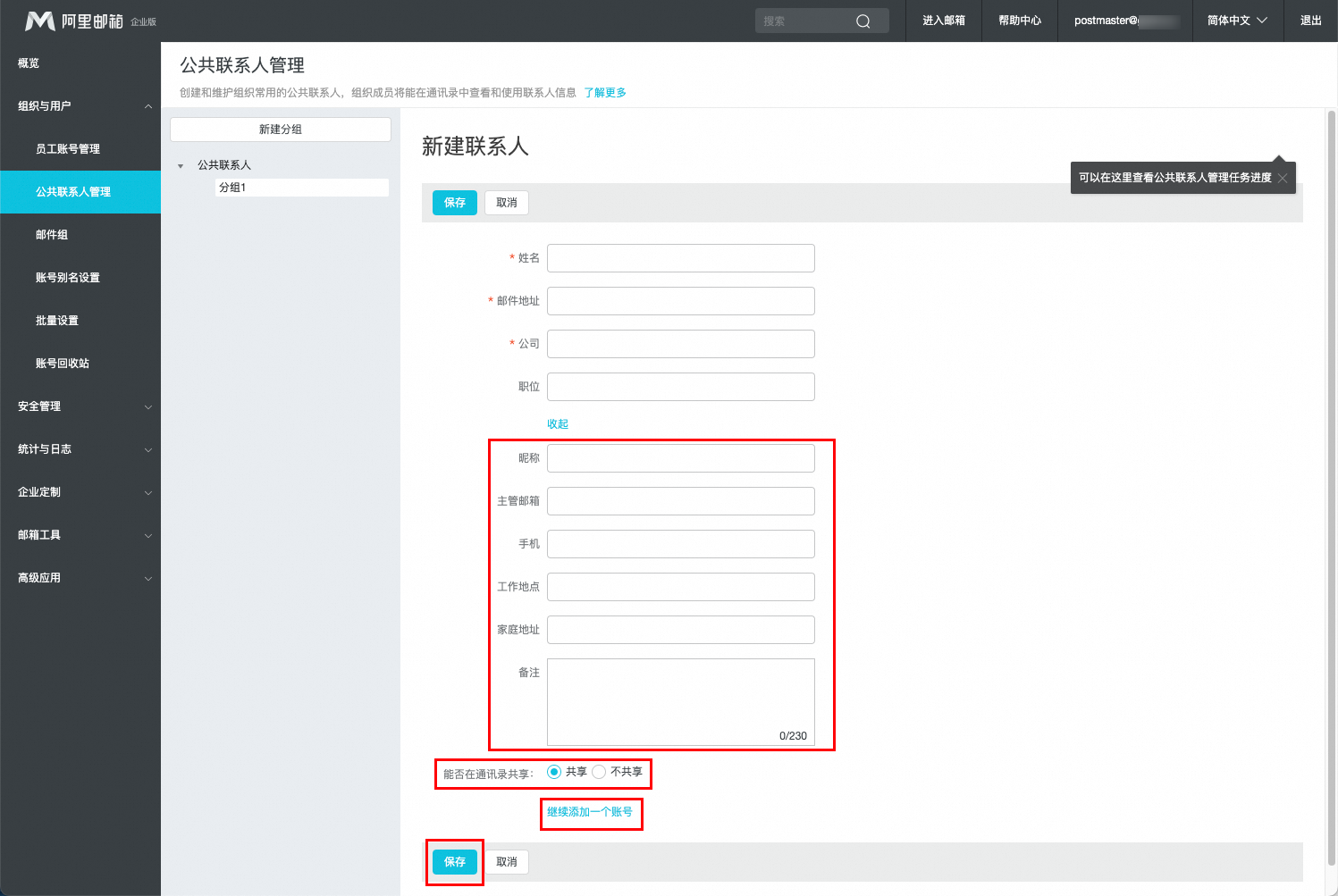Screen dimensions: 1338x896
Task: Close the task progress tooltip
Action: (1283, 178)
